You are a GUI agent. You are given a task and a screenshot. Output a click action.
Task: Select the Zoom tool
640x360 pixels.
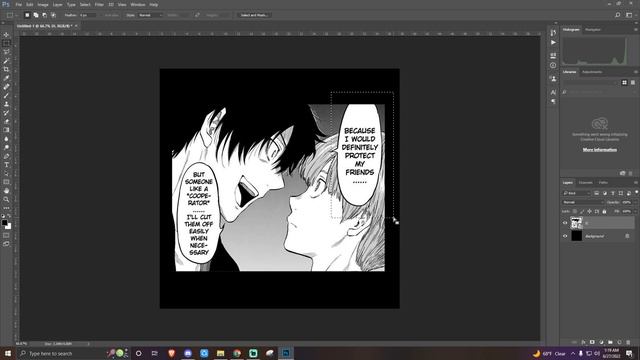(6, 200)
